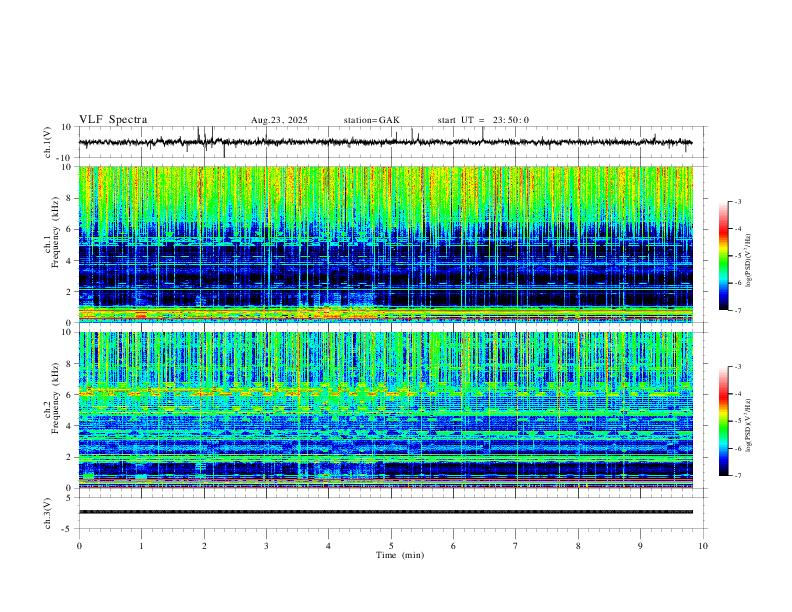Select the "ch.3(V)" axis label

point(48,513)
